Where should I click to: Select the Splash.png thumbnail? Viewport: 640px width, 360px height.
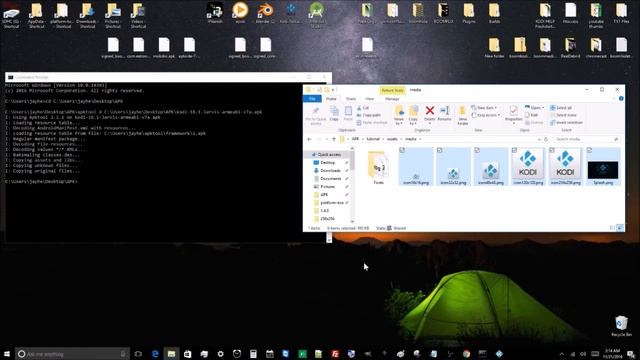click(603, 170)
